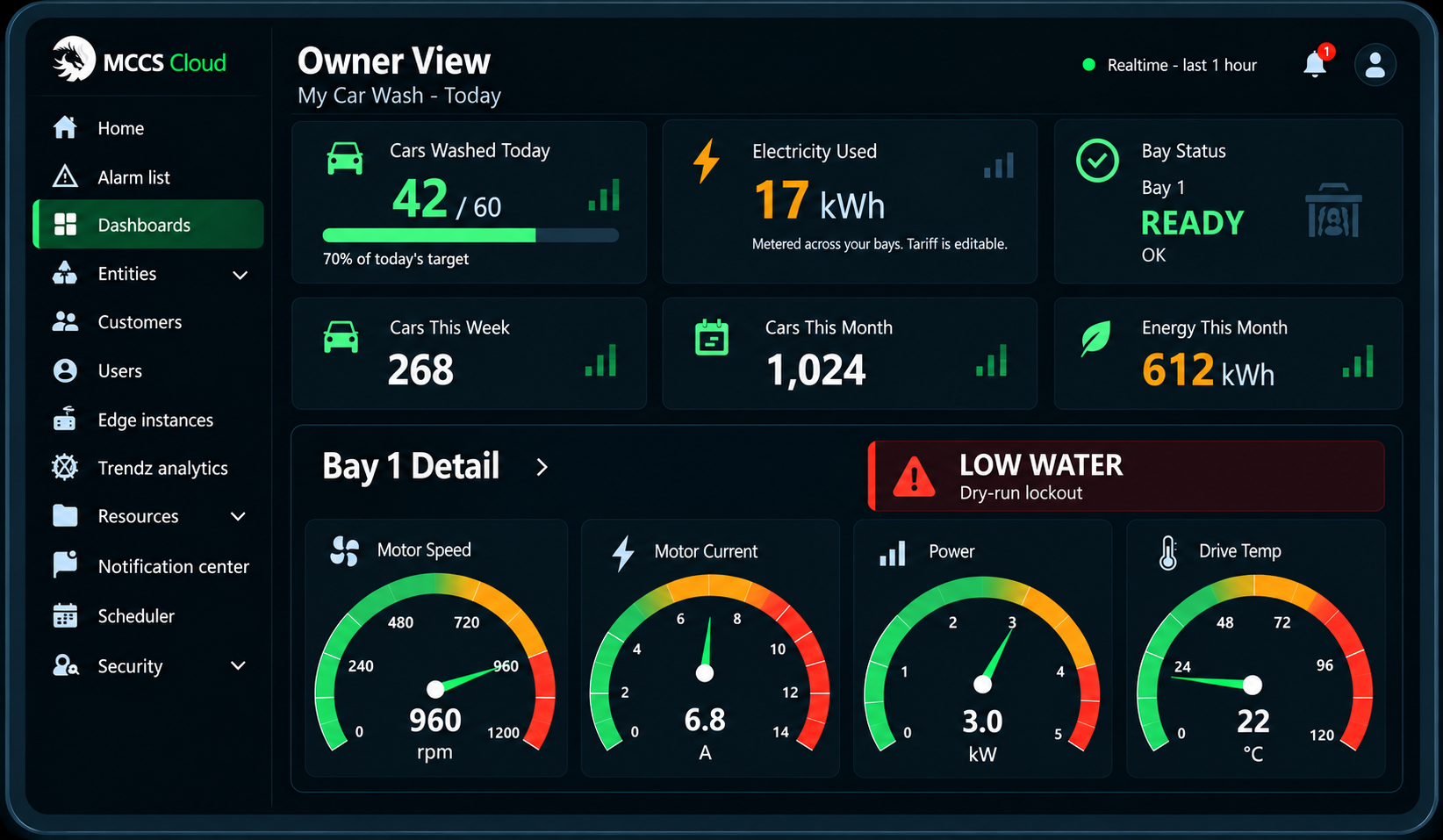The image size is (1443, 840).
Task: Click the Realtime - last 1 hour selector
Action: click(1170, 65)
